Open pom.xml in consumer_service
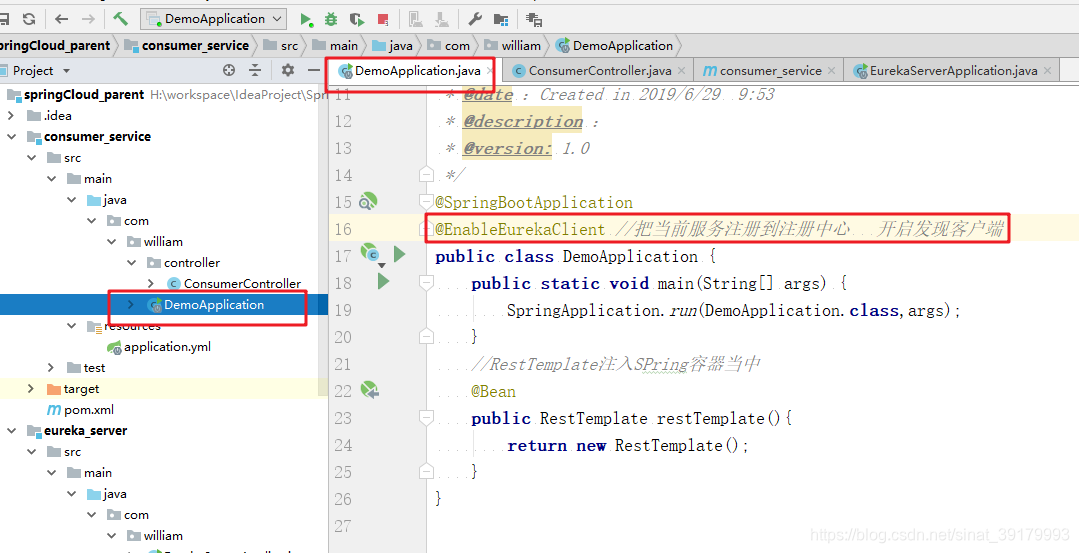This screenshot has height=553, width=1079. (x=89, y=410)
